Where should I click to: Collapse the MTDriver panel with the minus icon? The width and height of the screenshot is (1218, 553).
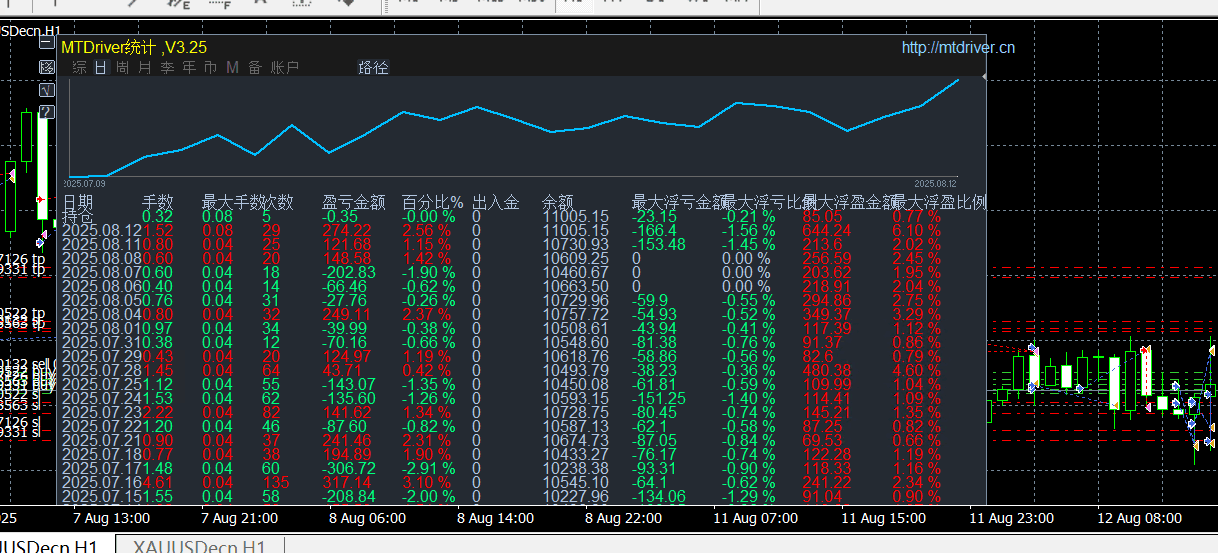46,43
